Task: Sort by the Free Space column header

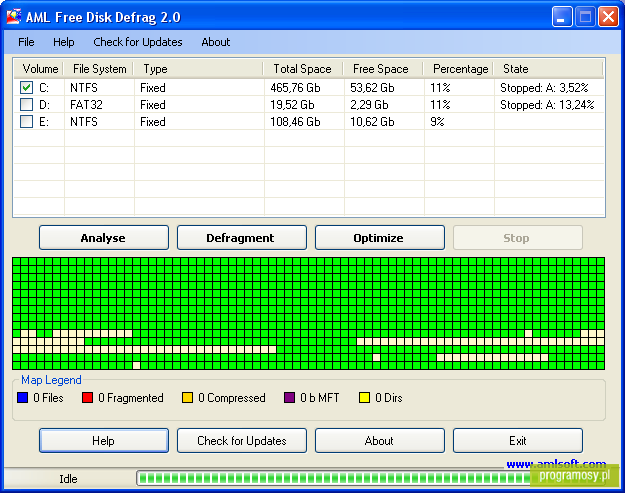Action: [384, 69]
